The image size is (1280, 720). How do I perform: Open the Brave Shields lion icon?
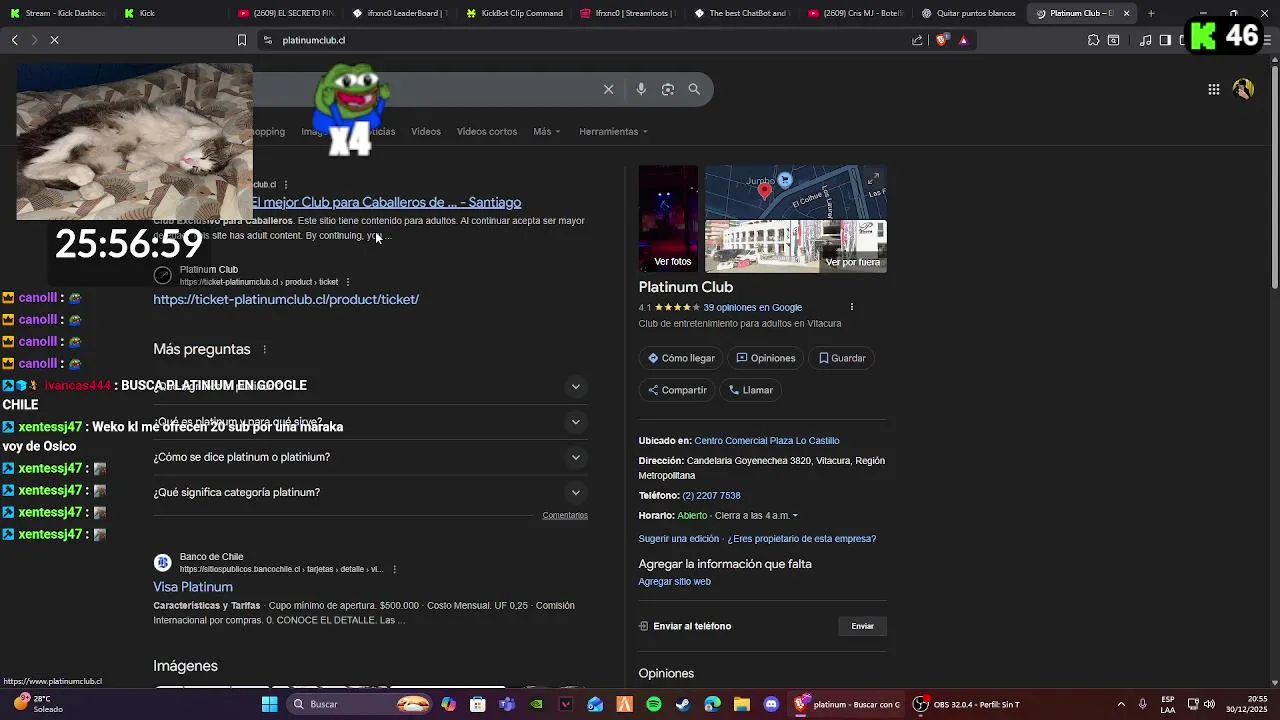pyautogui.click(x=941, y=40)
